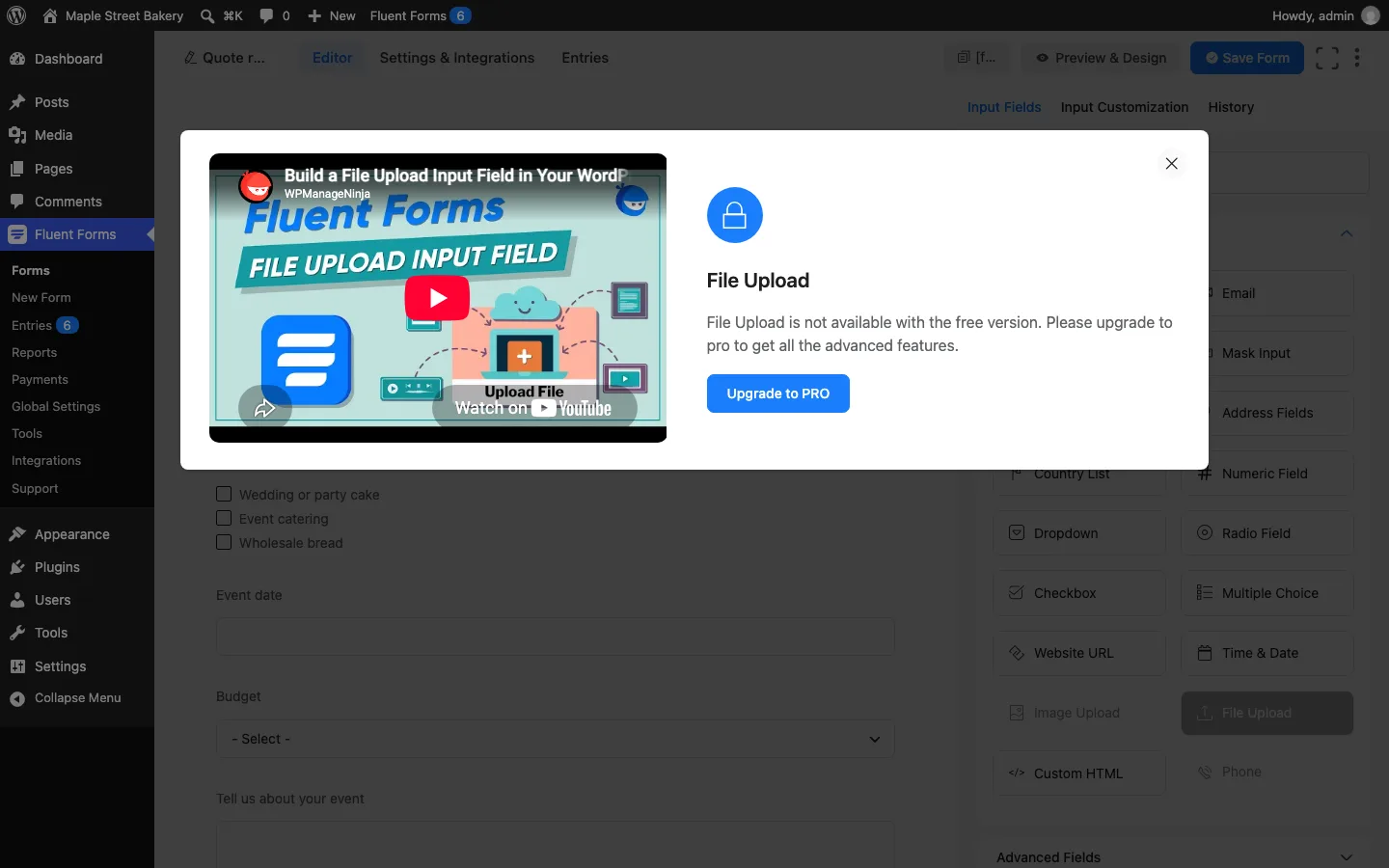Click the WordPress logo in admin bar
The width and height of the screenshot is (1389, 868).
[x=16, y=15]
